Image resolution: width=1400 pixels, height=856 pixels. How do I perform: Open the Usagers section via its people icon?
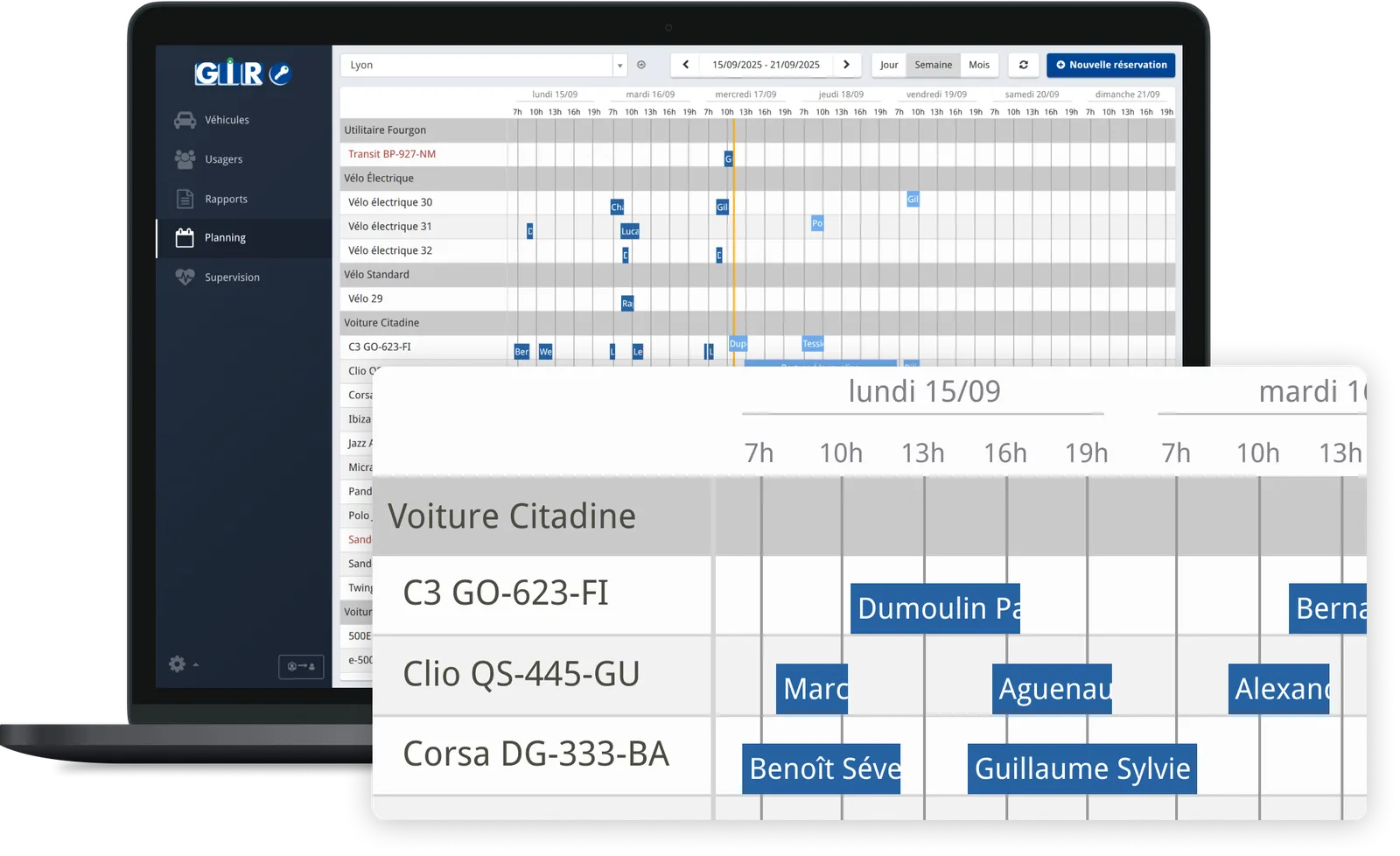click(185, 158)
